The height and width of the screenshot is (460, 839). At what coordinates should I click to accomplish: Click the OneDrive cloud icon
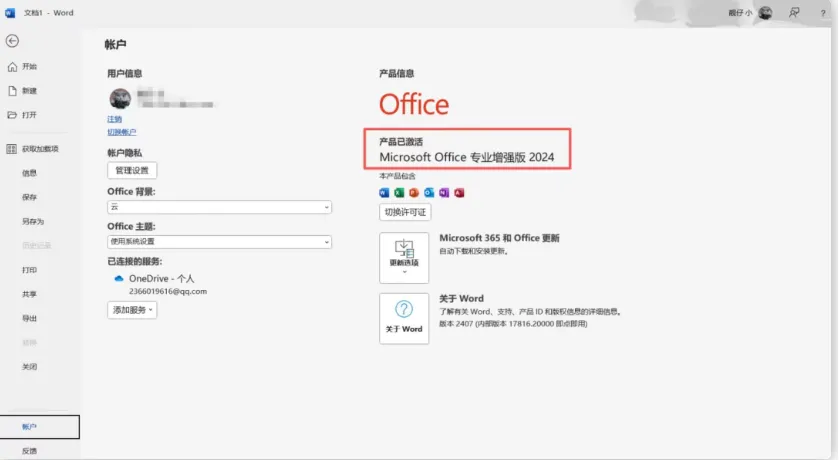pos(119,279)
